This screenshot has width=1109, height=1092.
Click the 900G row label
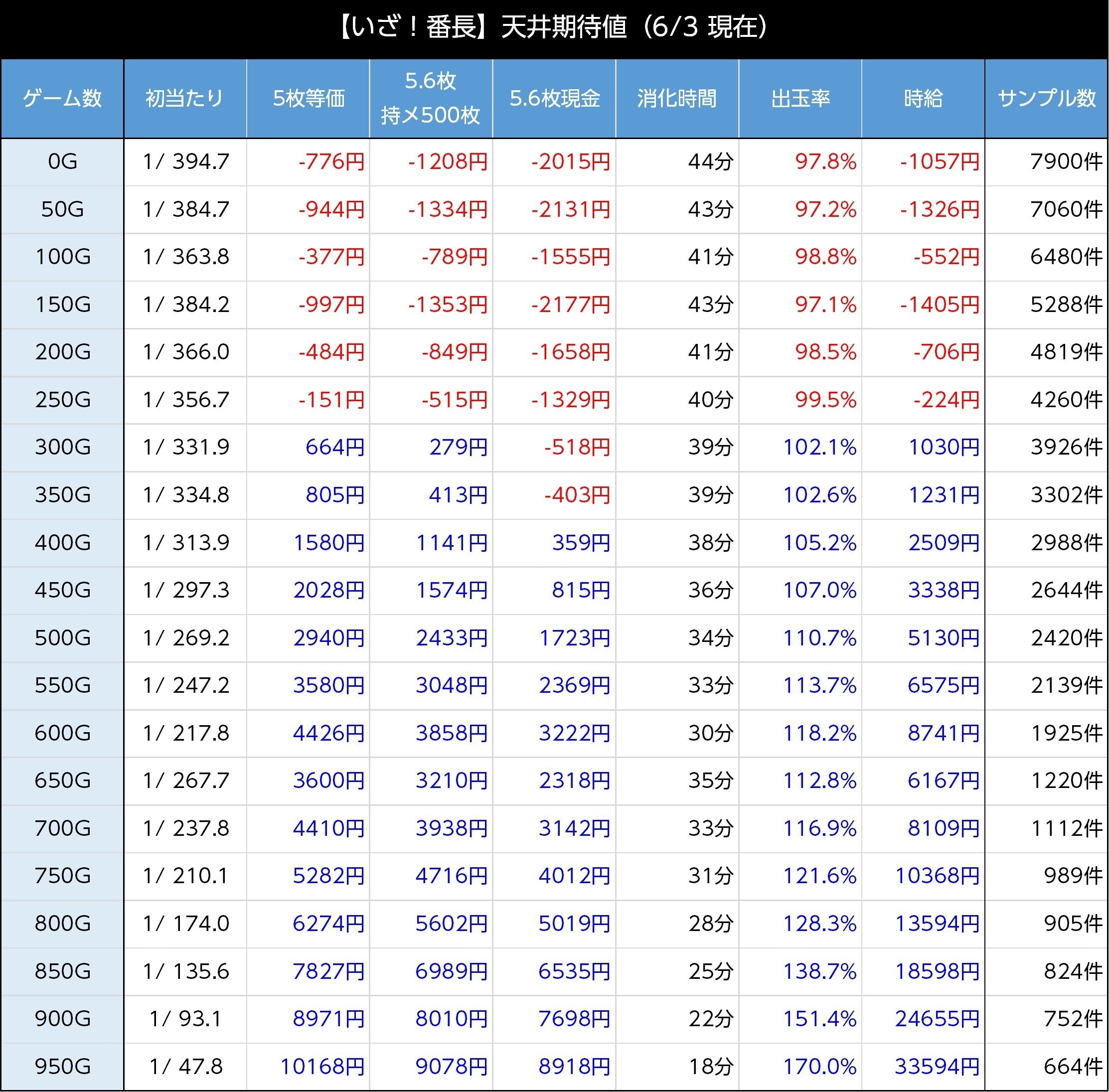62,1019
